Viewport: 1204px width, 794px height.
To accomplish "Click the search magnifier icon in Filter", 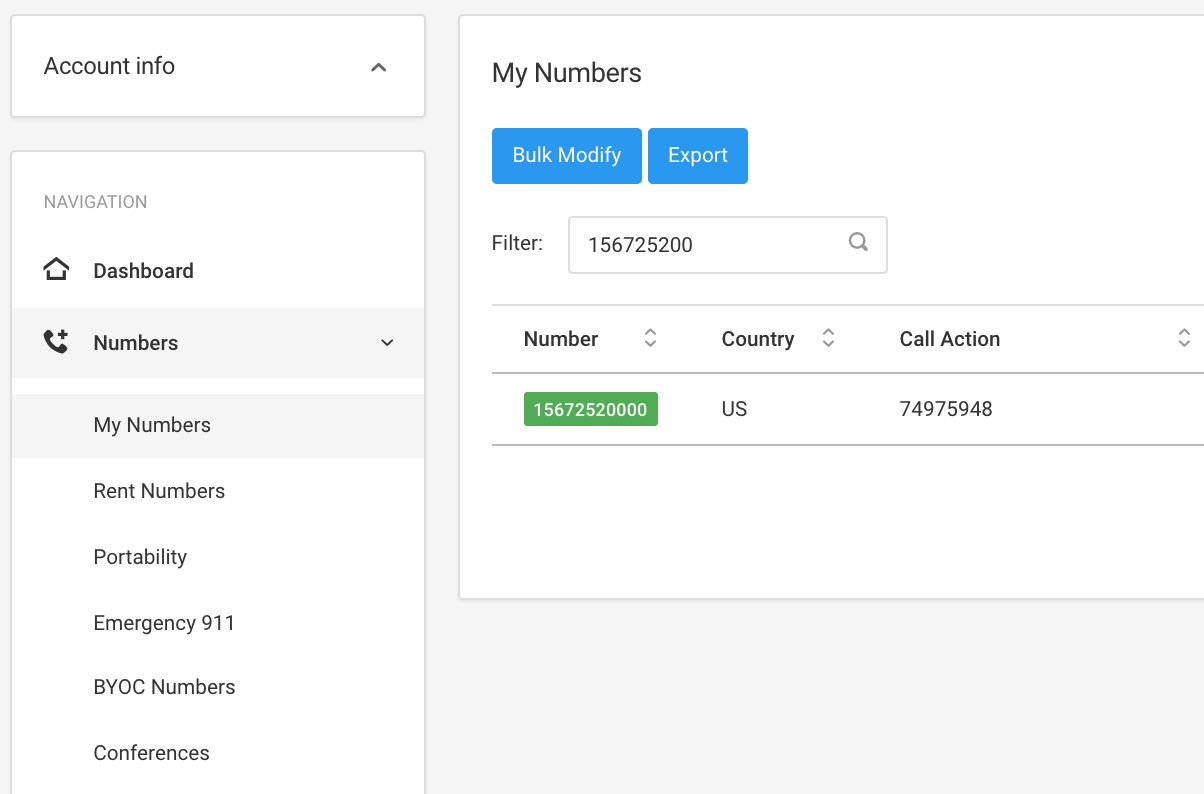I will tap(858, 242).
